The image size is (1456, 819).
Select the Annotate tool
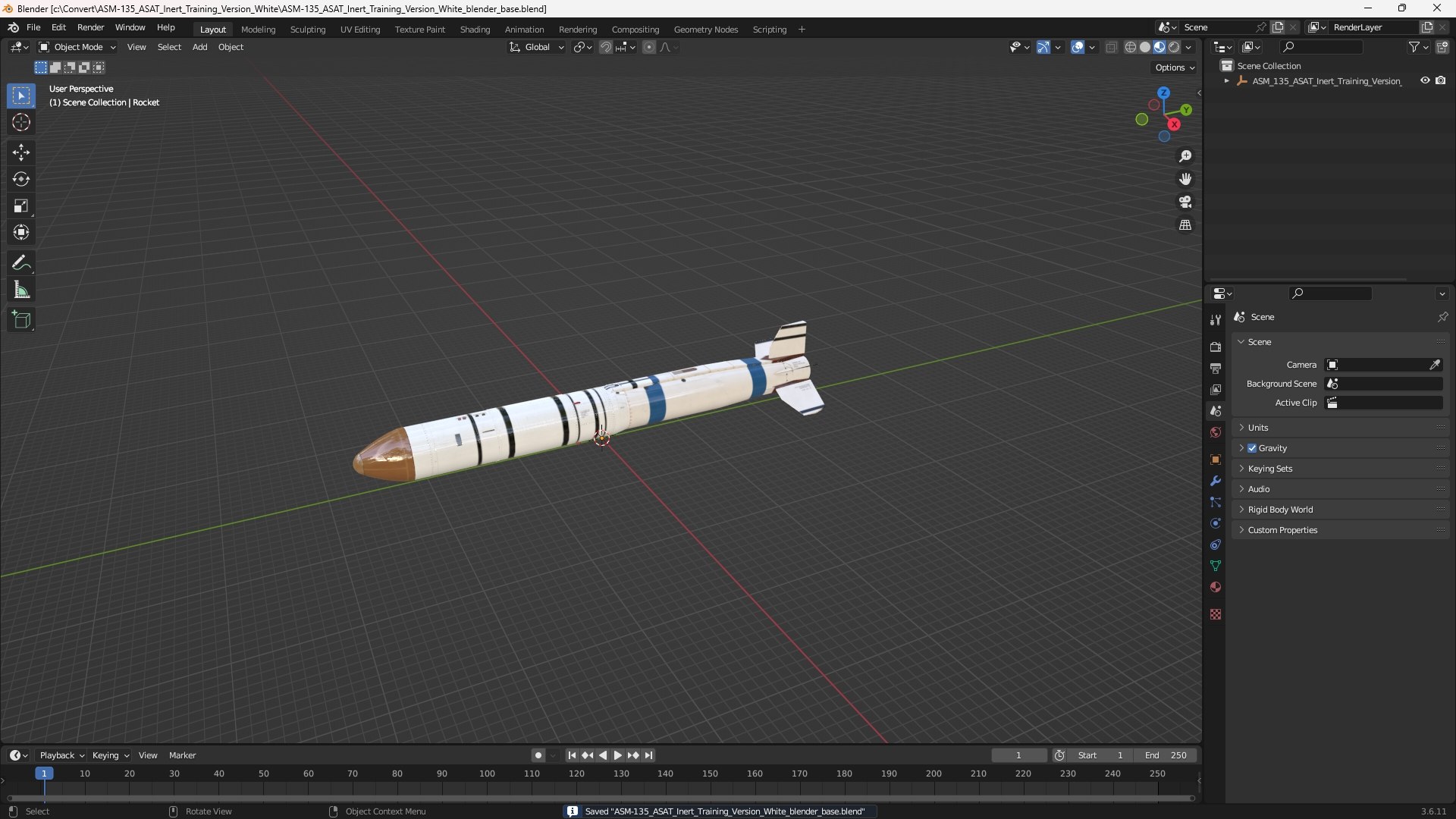[x=21, y=263]
